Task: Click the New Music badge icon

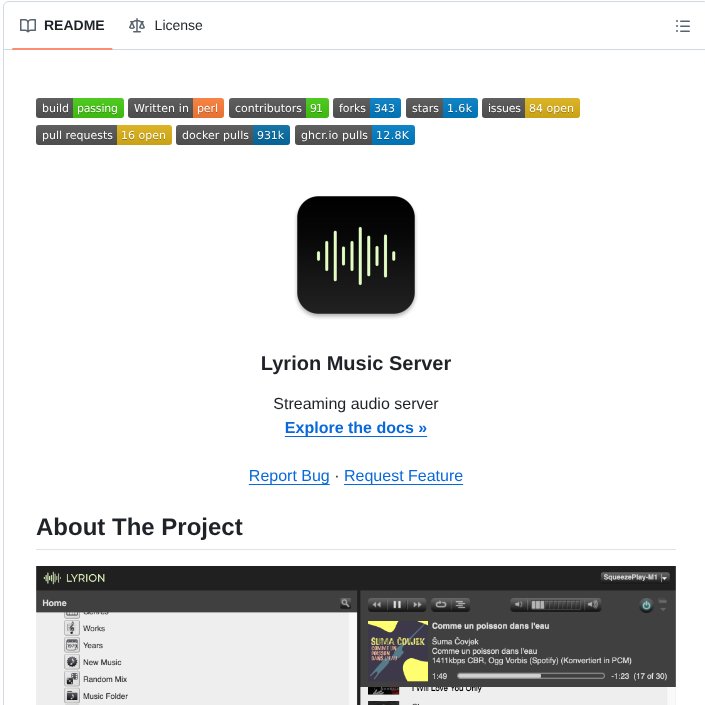Action: (72, 662)
